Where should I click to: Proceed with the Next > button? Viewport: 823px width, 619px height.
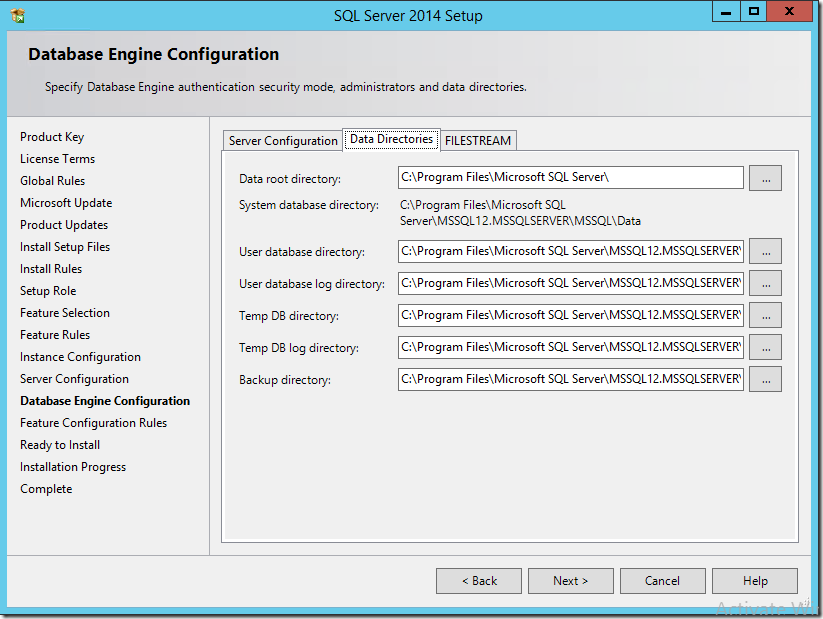[571, 581]
